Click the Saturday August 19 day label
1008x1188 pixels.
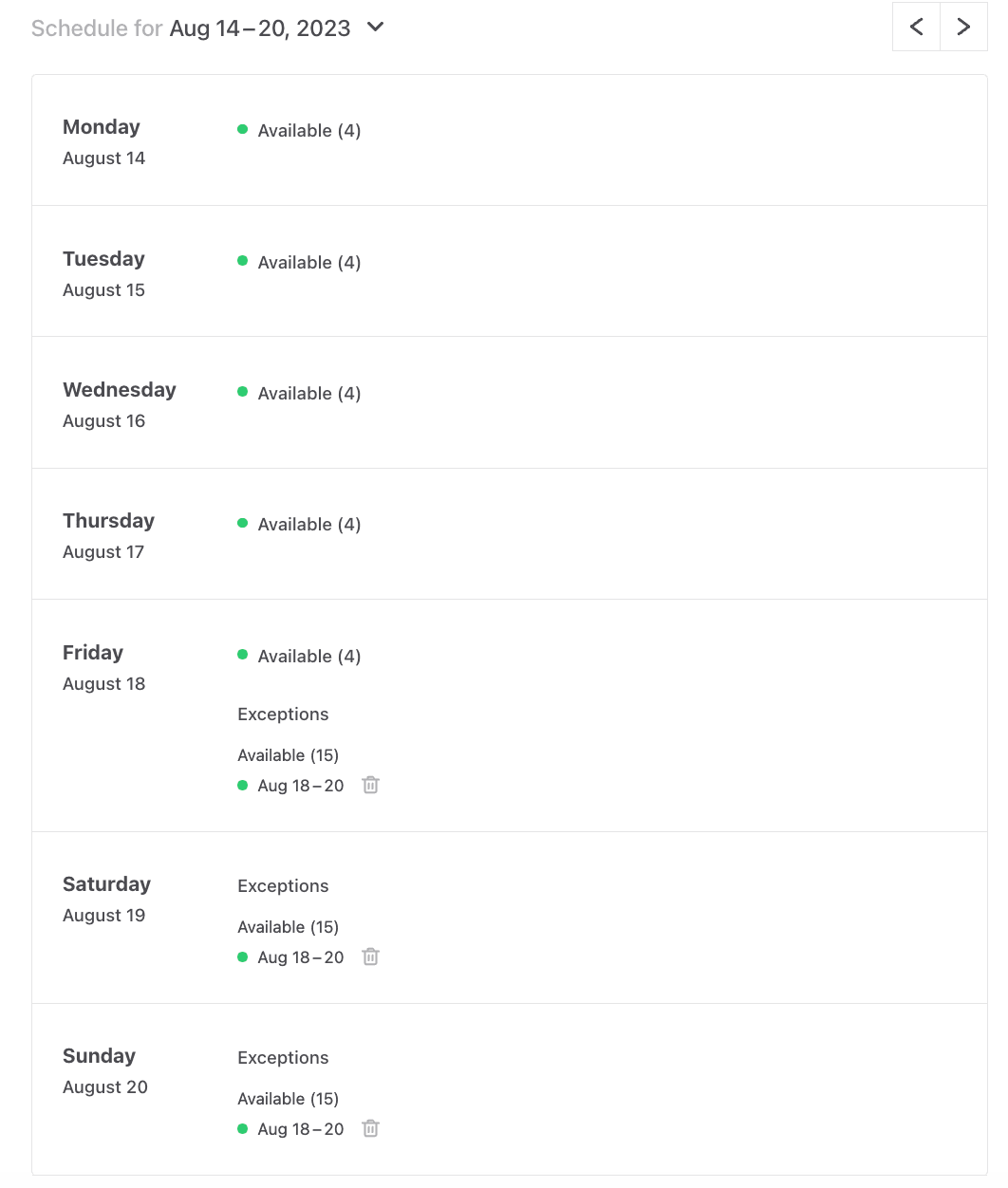click(x=106, y=899)
